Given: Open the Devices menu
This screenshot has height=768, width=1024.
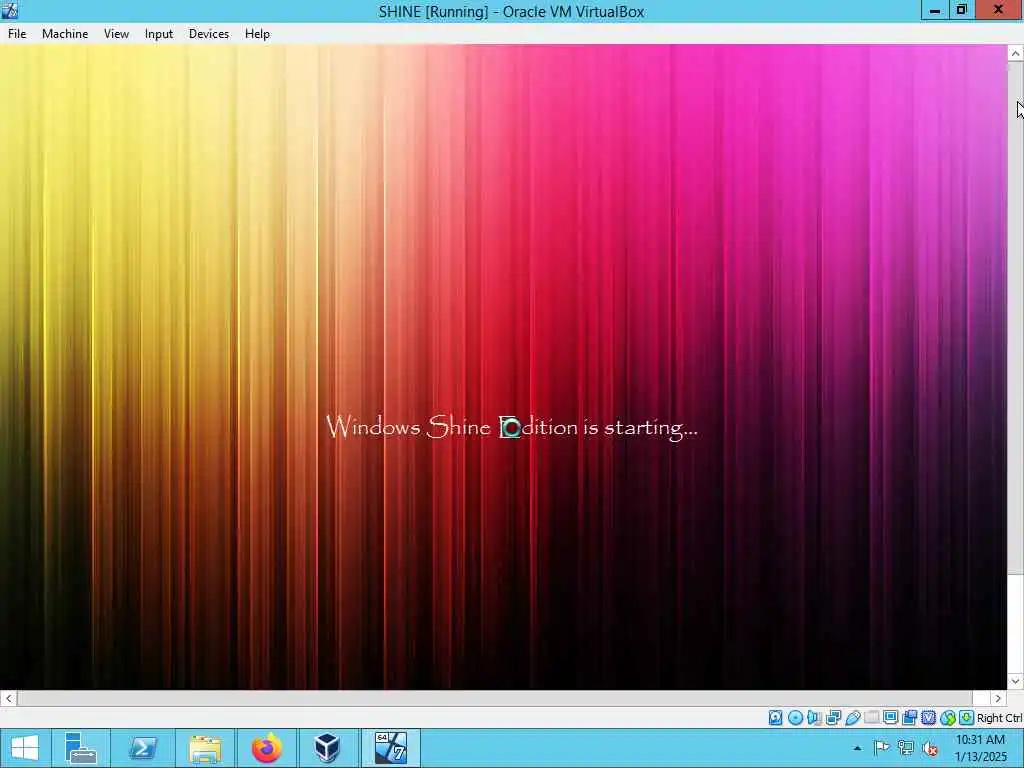Looking at the screenshot, I should pyautogui.click(x=209, y=34).
